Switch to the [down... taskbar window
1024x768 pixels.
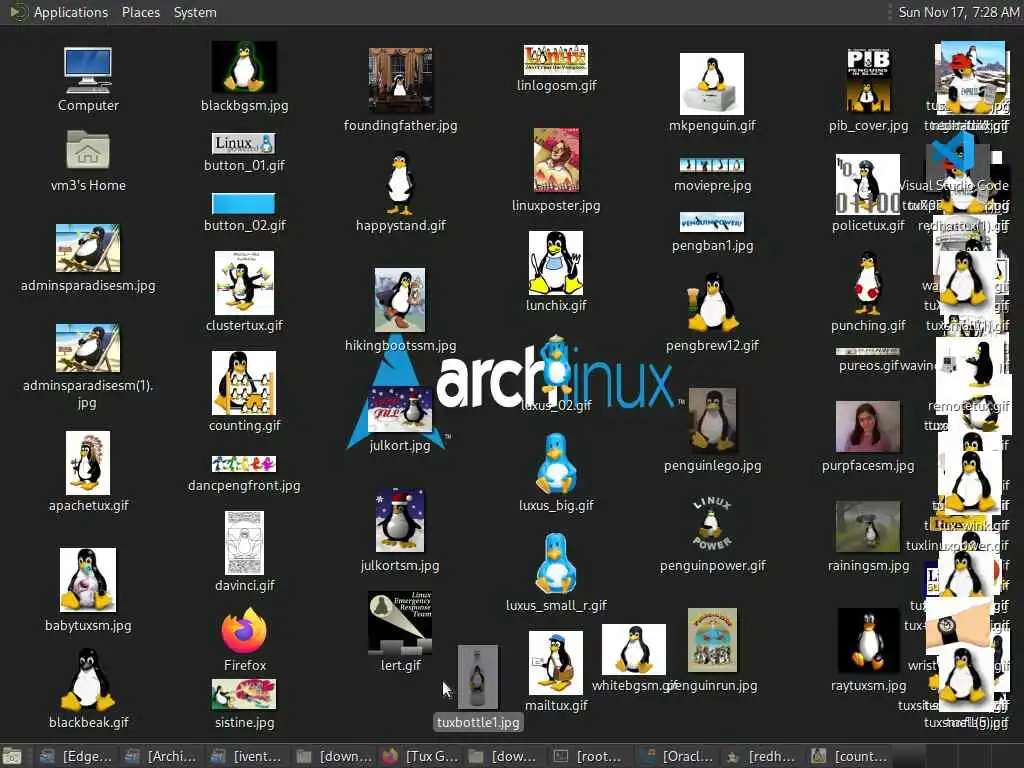[x=333, y=756]
